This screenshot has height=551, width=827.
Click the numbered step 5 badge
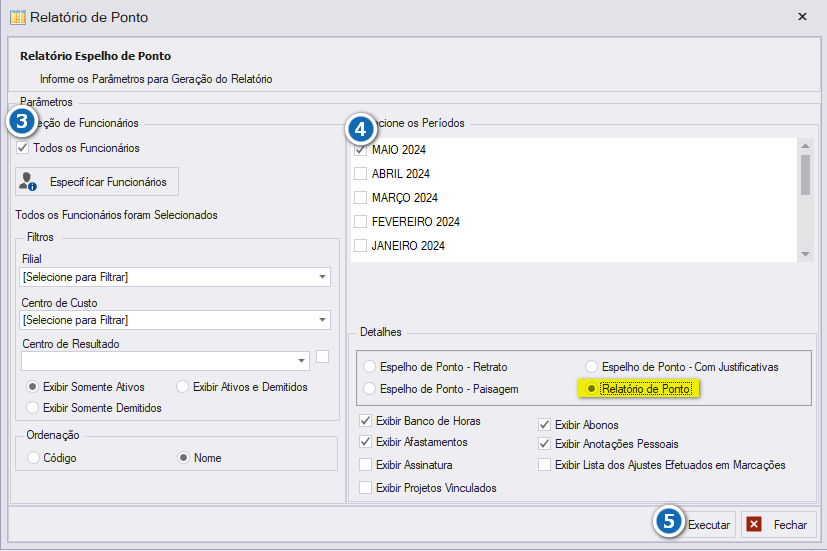tap(669, 521)
